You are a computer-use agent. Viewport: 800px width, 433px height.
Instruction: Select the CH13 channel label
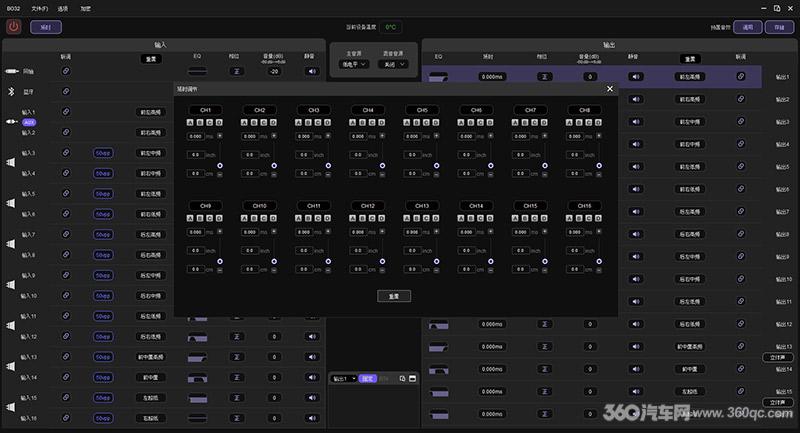point(422,206)
